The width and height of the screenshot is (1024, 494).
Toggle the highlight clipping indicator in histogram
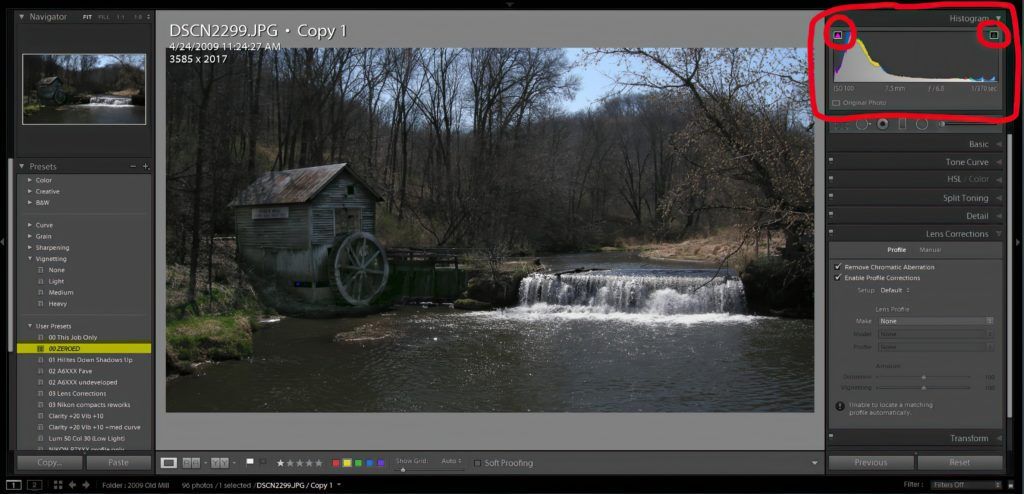click(x=993, y=35)
